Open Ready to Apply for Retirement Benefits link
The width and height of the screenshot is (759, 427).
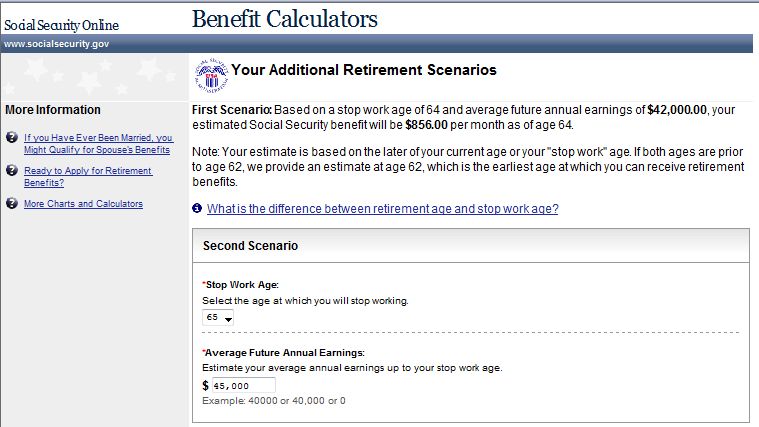88,177
